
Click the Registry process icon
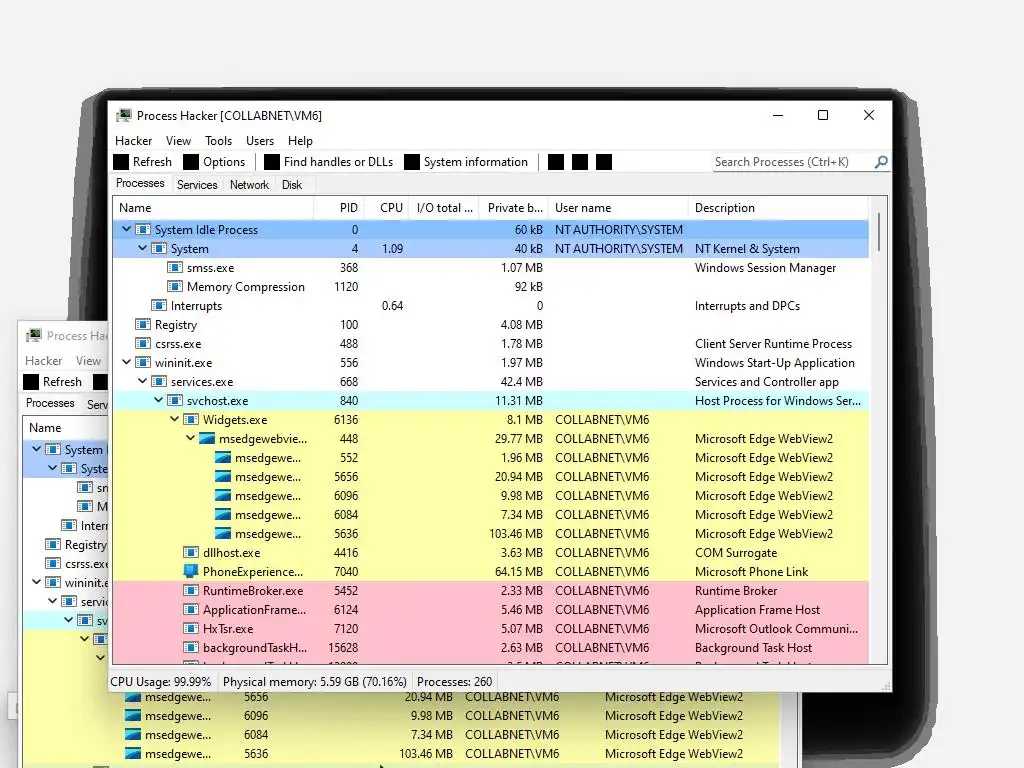142,325
